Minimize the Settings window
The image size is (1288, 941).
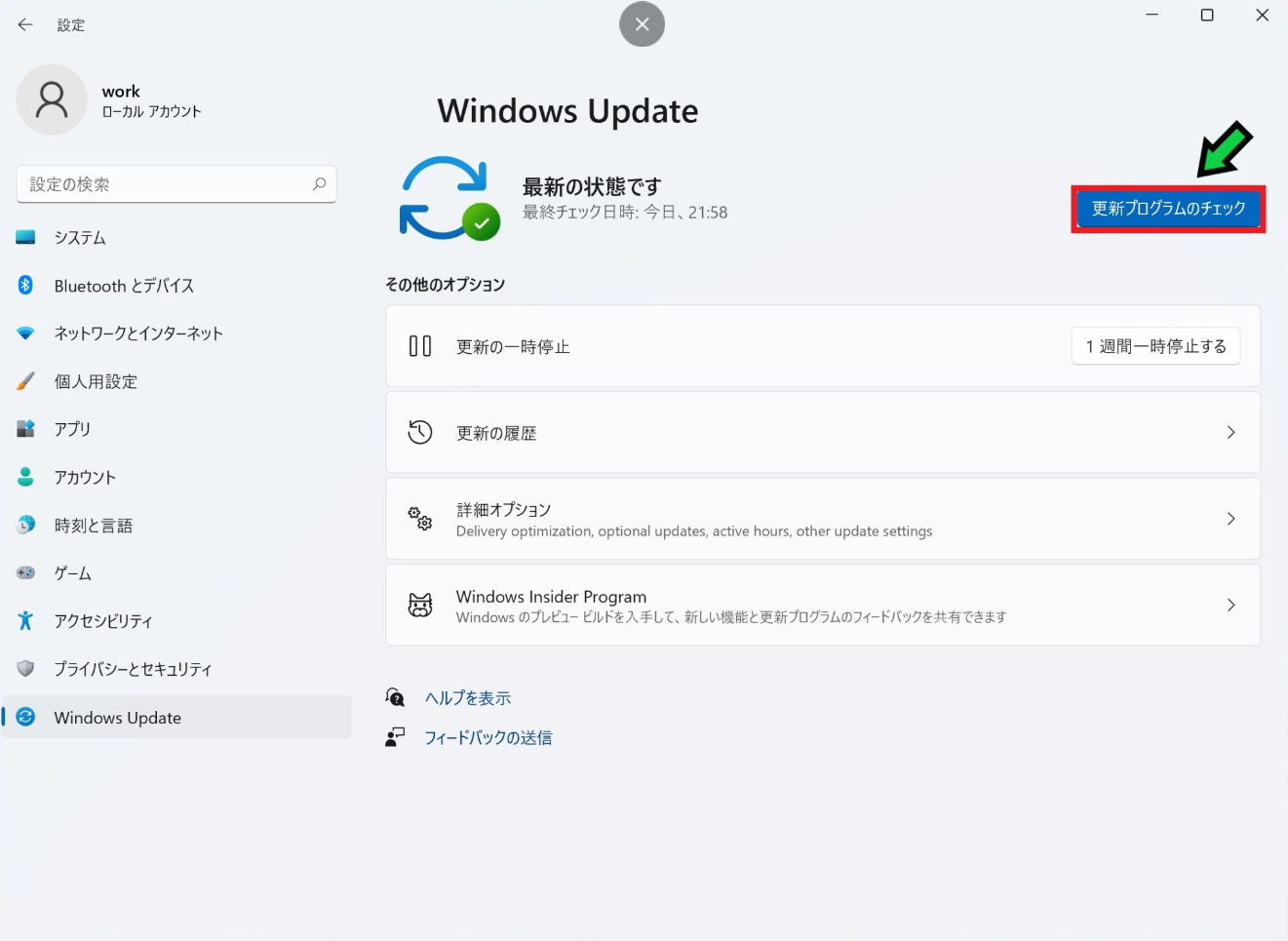point(1151,15)
